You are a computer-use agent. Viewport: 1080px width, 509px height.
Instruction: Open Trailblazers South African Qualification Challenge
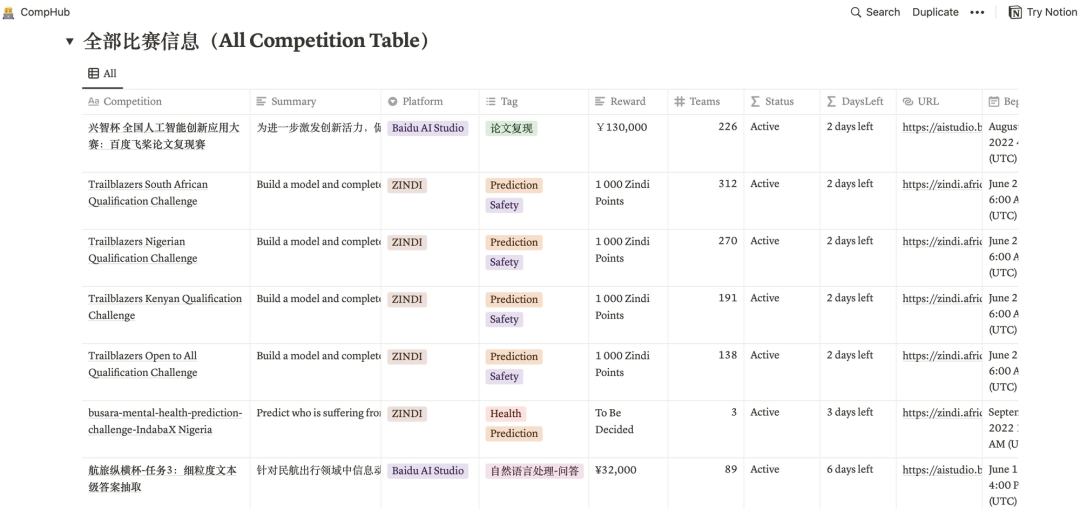click(x=148, y=193)
